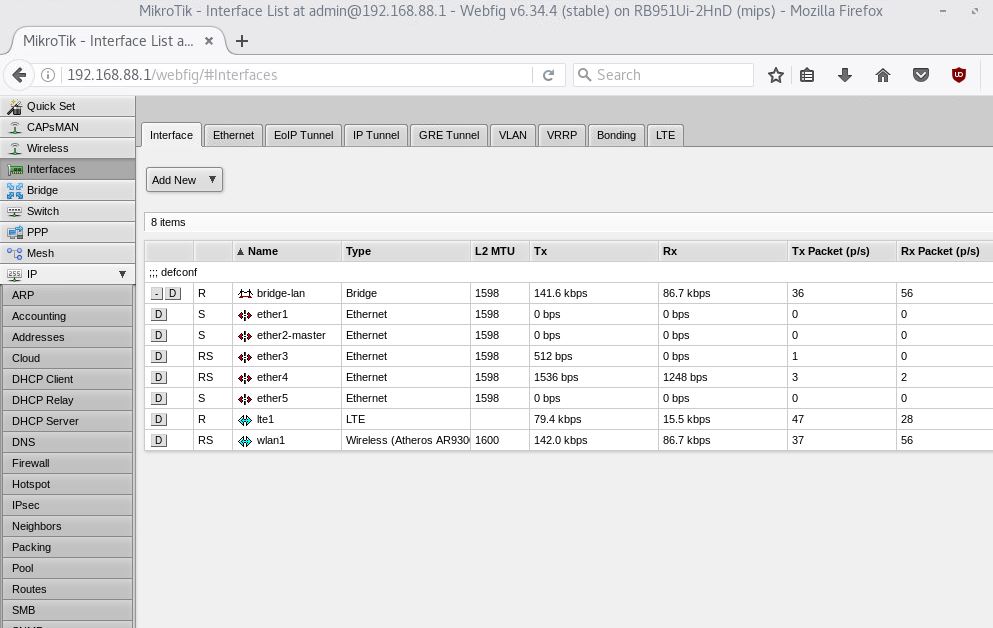Switch to the VLAN tab
Image resolution: width=993 pixels, height=628 pixels.
tap(512, 135)
